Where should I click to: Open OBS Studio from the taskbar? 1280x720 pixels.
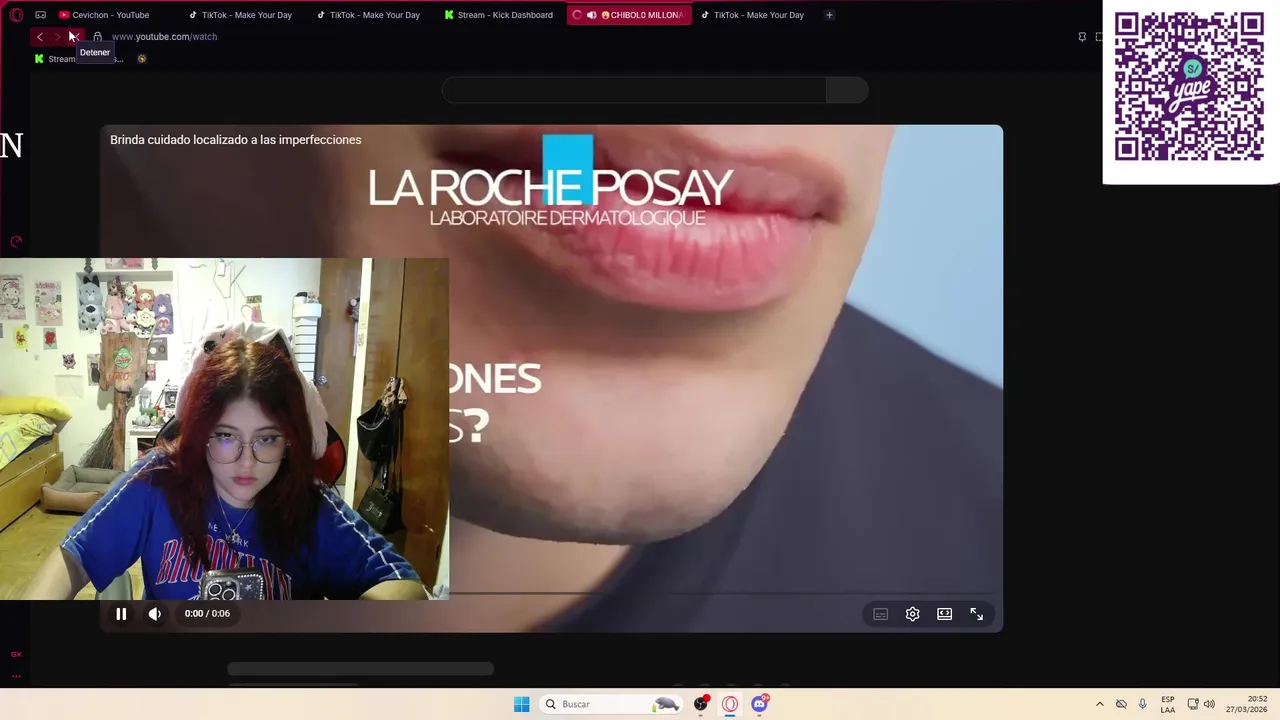click(701, 704)
